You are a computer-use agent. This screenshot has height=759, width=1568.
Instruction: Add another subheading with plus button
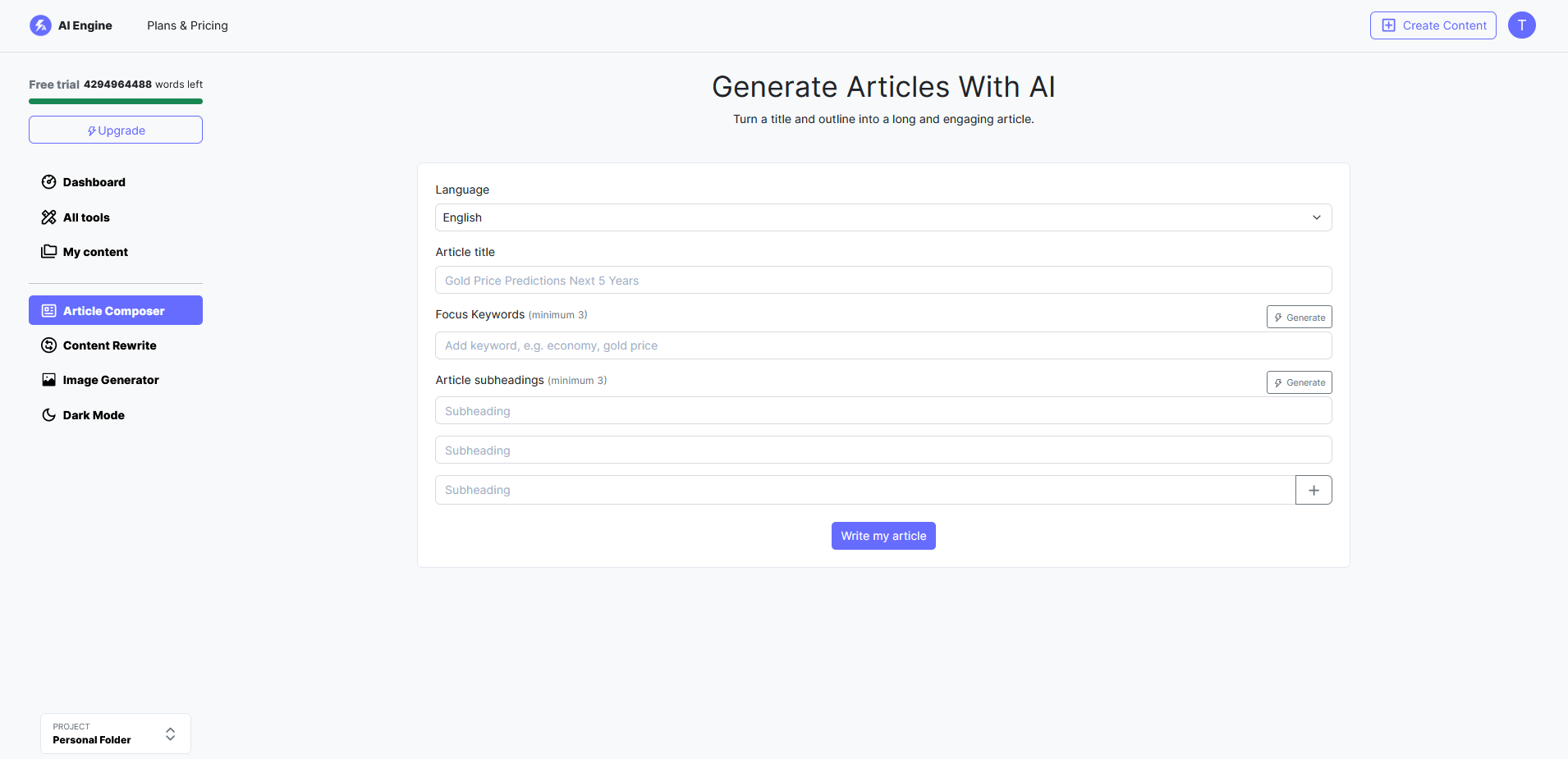(x=1314, y=490)
